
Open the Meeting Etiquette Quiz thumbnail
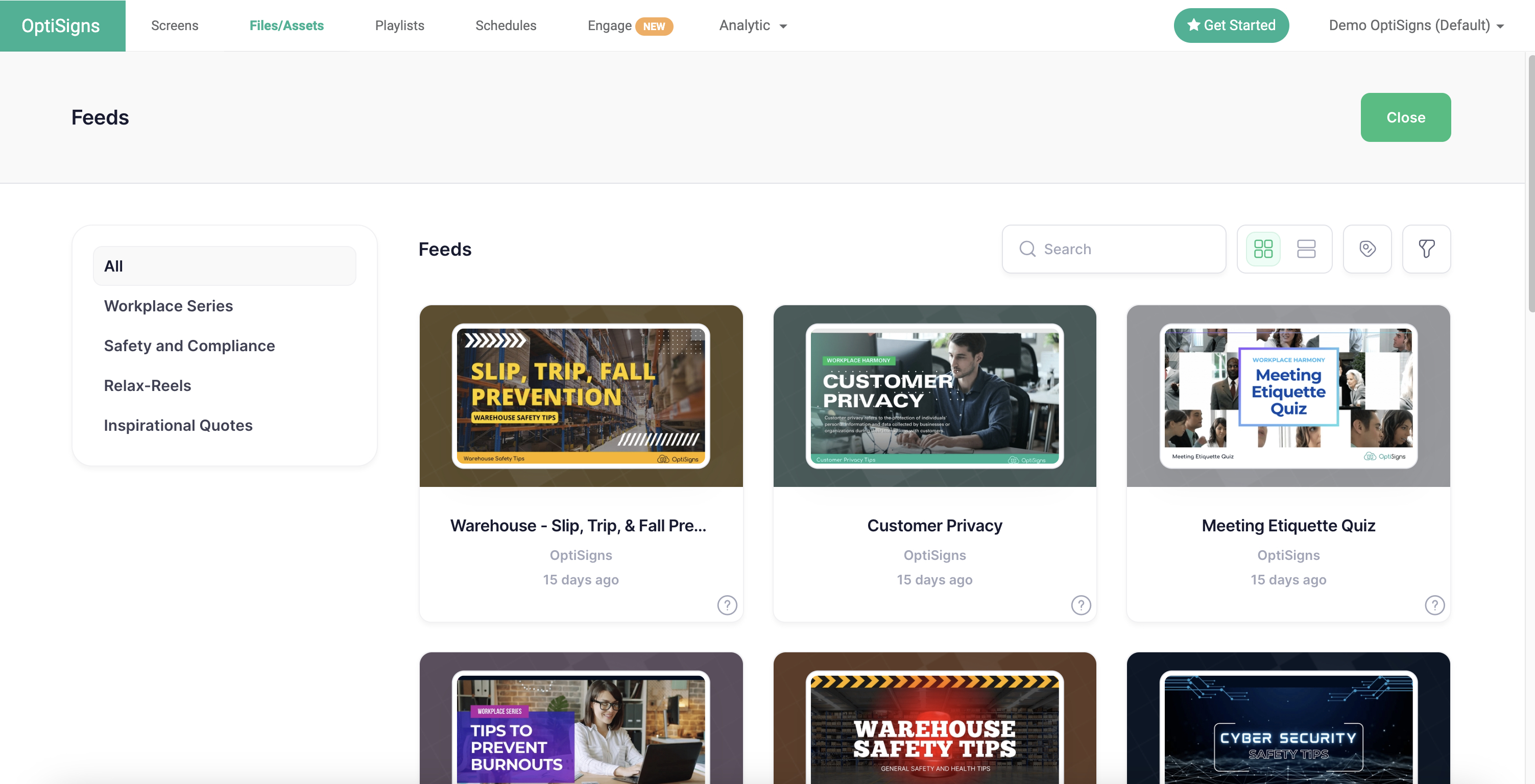pos(1288,396)
